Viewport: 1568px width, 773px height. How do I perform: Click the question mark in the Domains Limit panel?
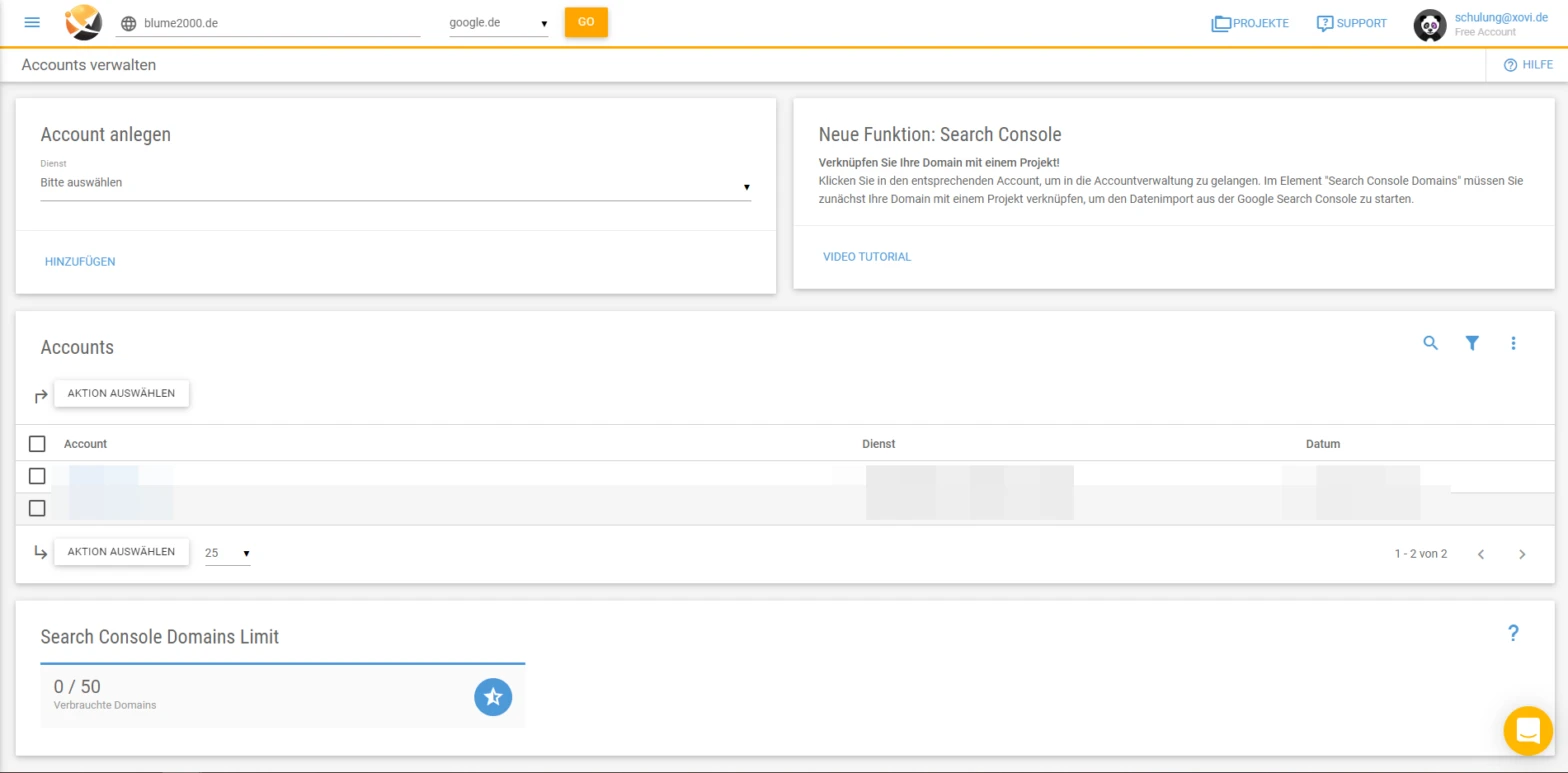[1513, 633]
